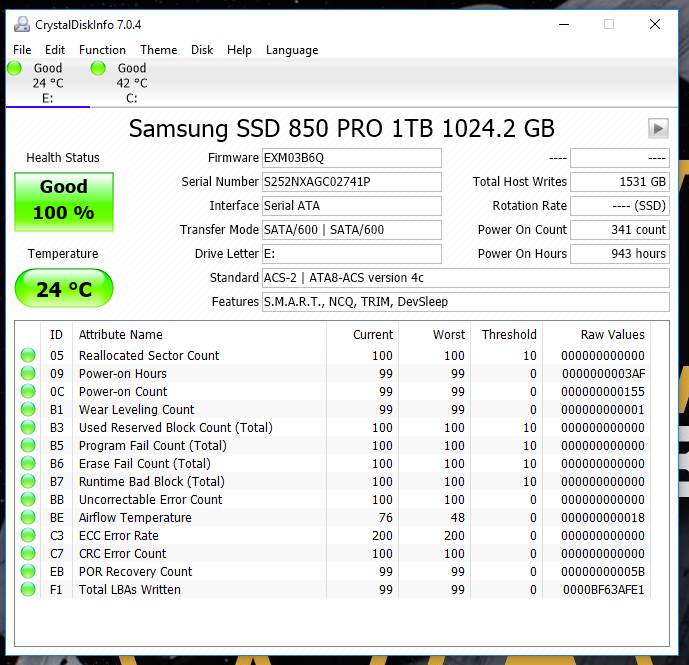The height and width of the screenshot is (665, 689).
Task: Click status icon for Power-on Hours row
Action: pos(28,373)
